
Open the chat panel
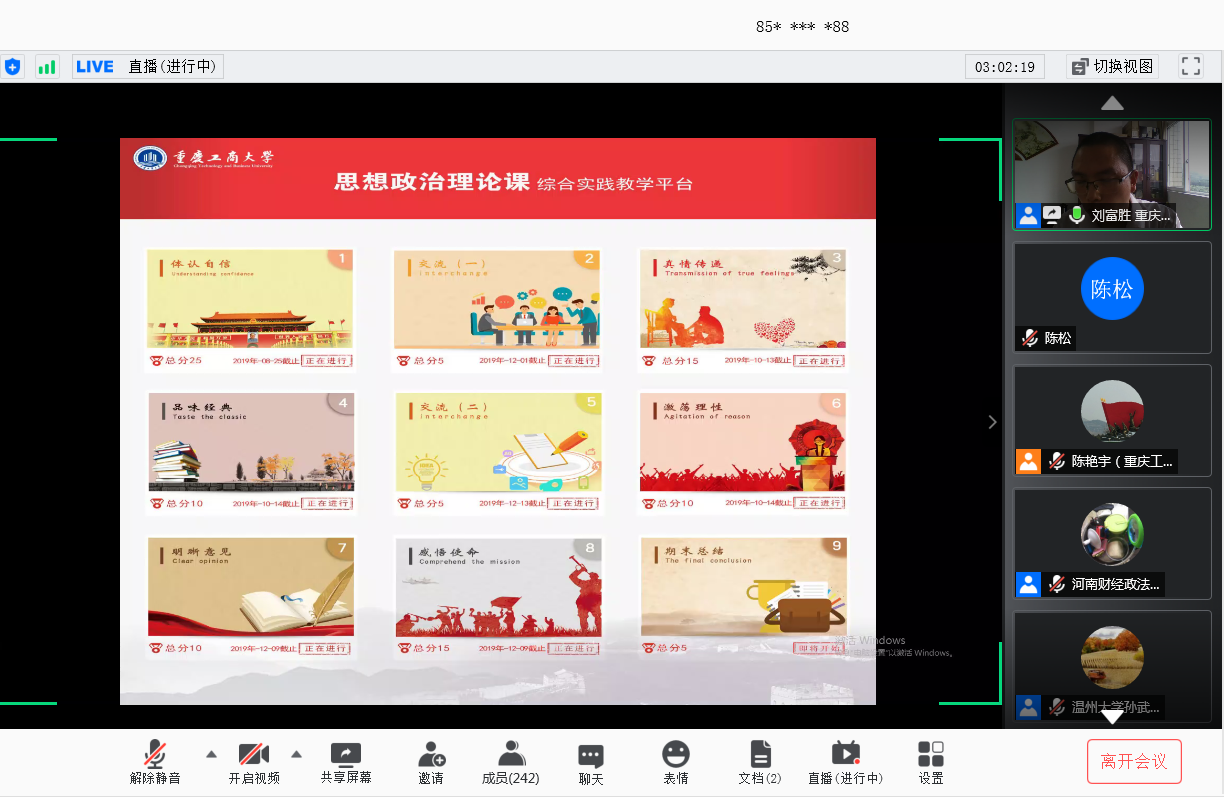591,763
